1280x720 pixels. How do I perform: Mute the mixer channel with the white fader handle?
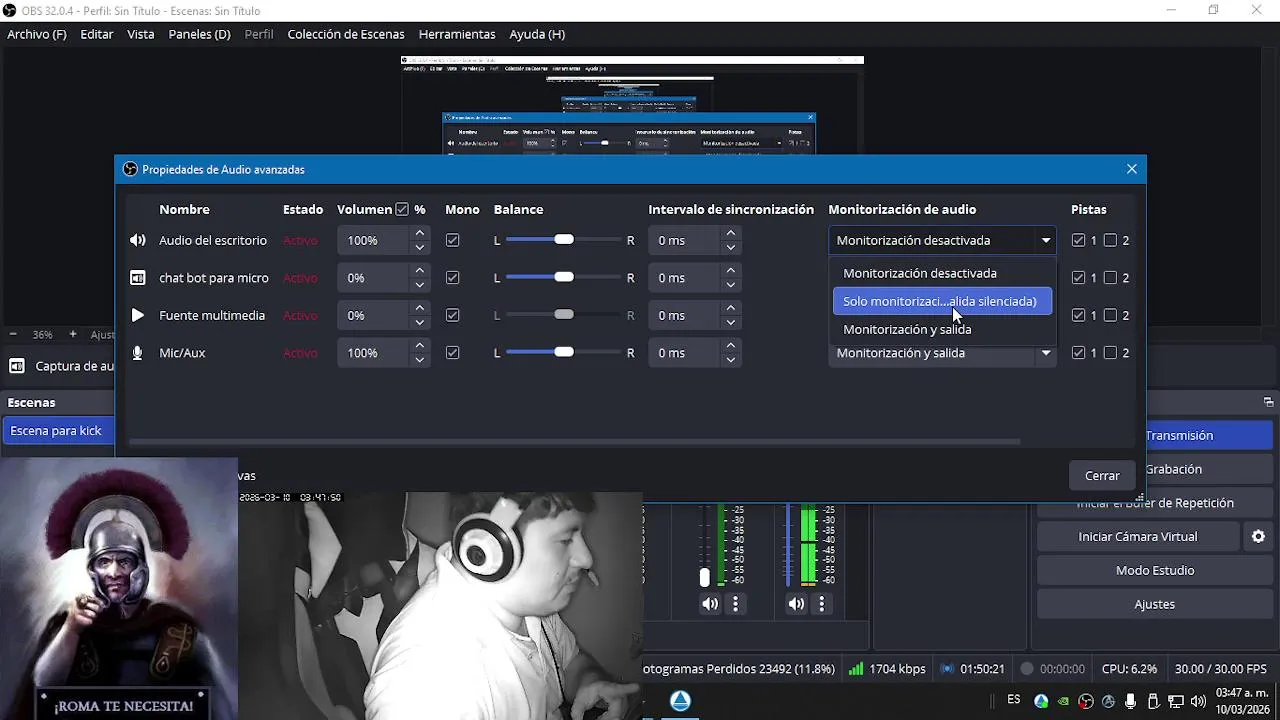pos(710,604)
